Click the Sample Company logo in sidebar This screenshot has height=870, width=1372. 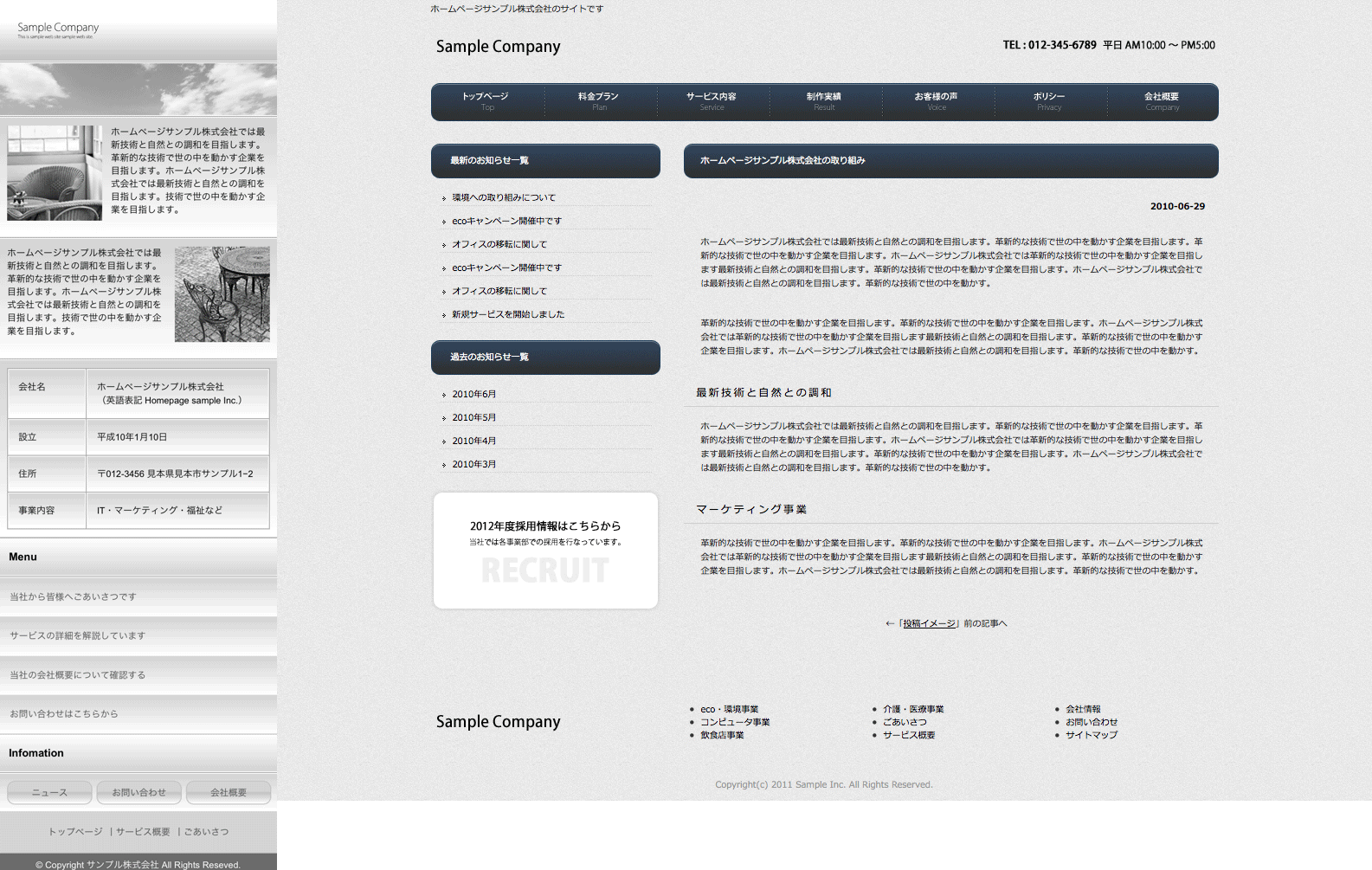pyautogui.click(x=58, y=29)
